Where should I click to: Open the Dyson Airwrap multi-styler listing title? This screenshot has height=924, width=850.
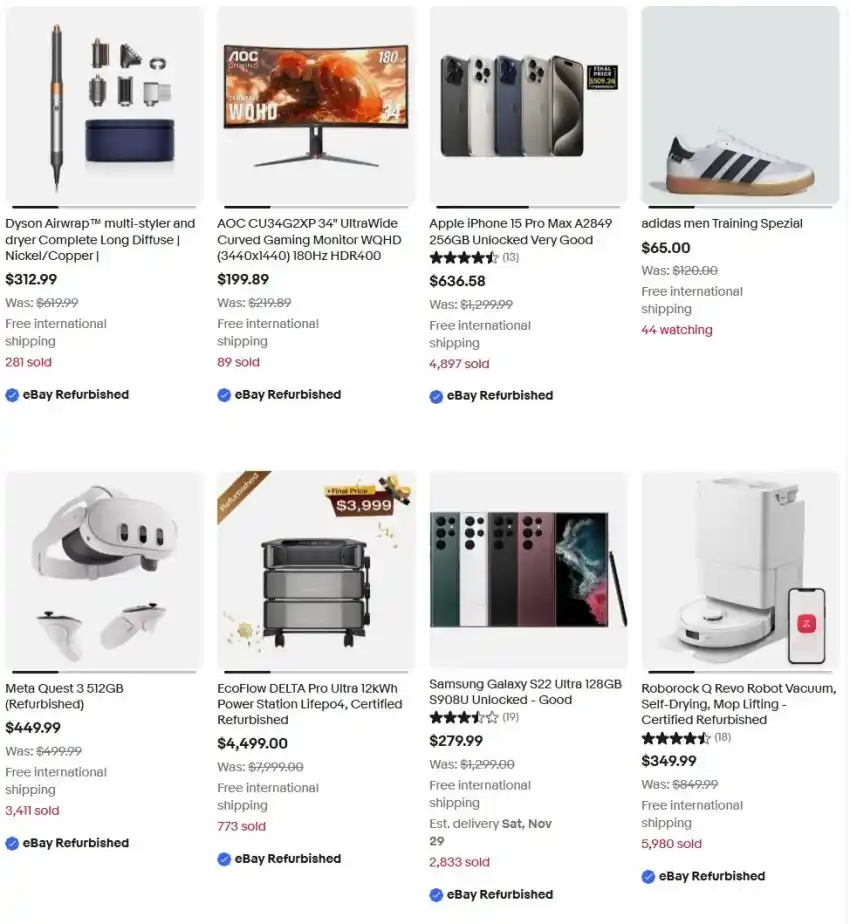(100, 239)
